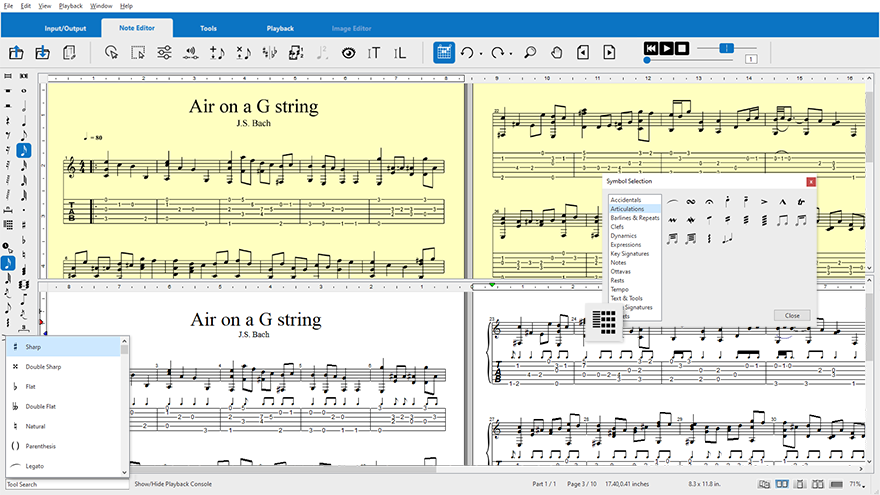The width and height of the screenshot is (880, 495).
Task: Open the Undo history dropdown arrow
Action: tap(481, 54)
